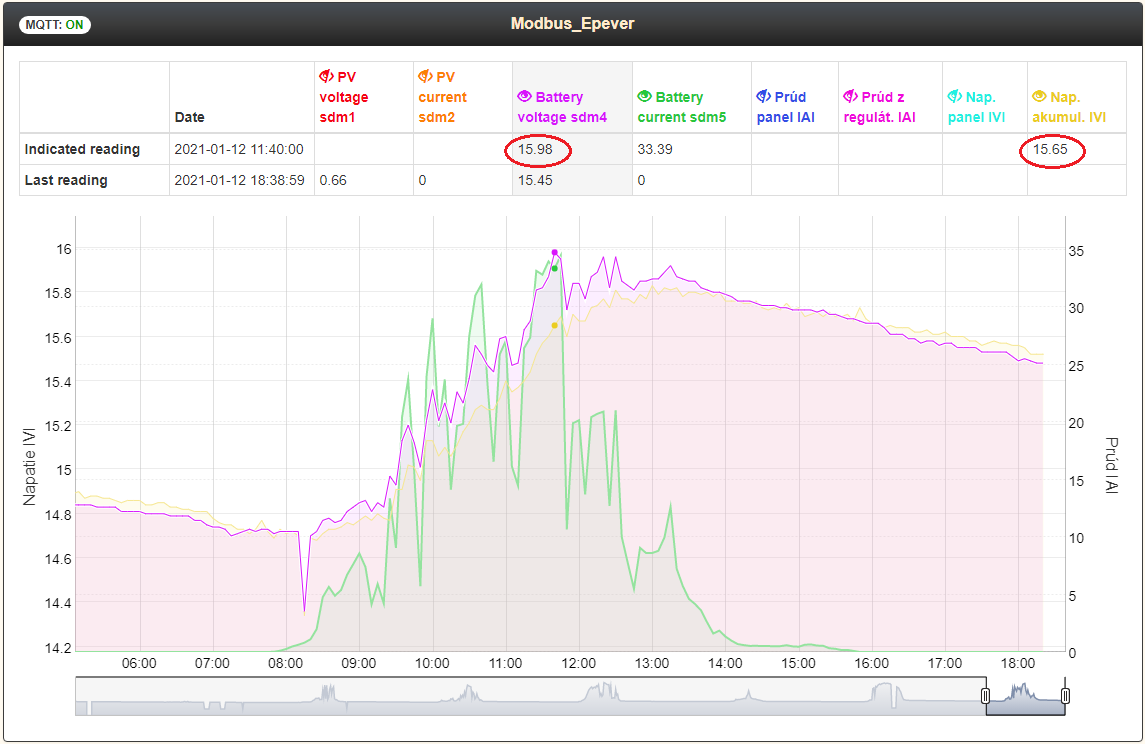Click the green data point near peak
This screenshot has width=1145, height=744.
point(554,269)
